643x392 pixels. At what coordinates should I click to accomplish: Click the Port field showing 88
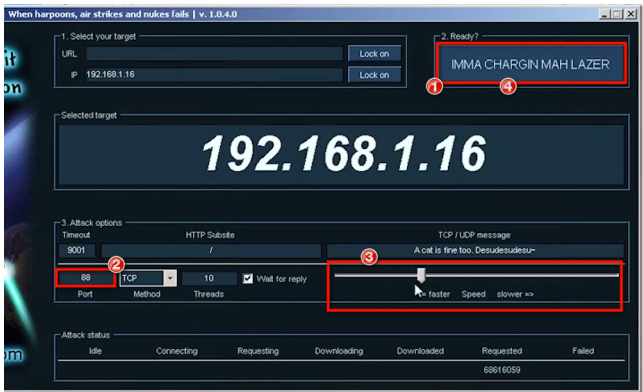[85, 278]
